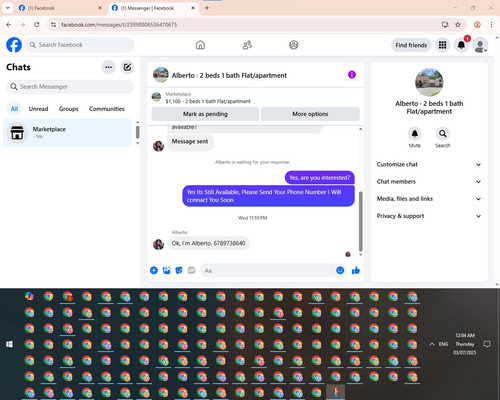Open the ENG language indicator

pyautogui.click(x=443, y=344)
